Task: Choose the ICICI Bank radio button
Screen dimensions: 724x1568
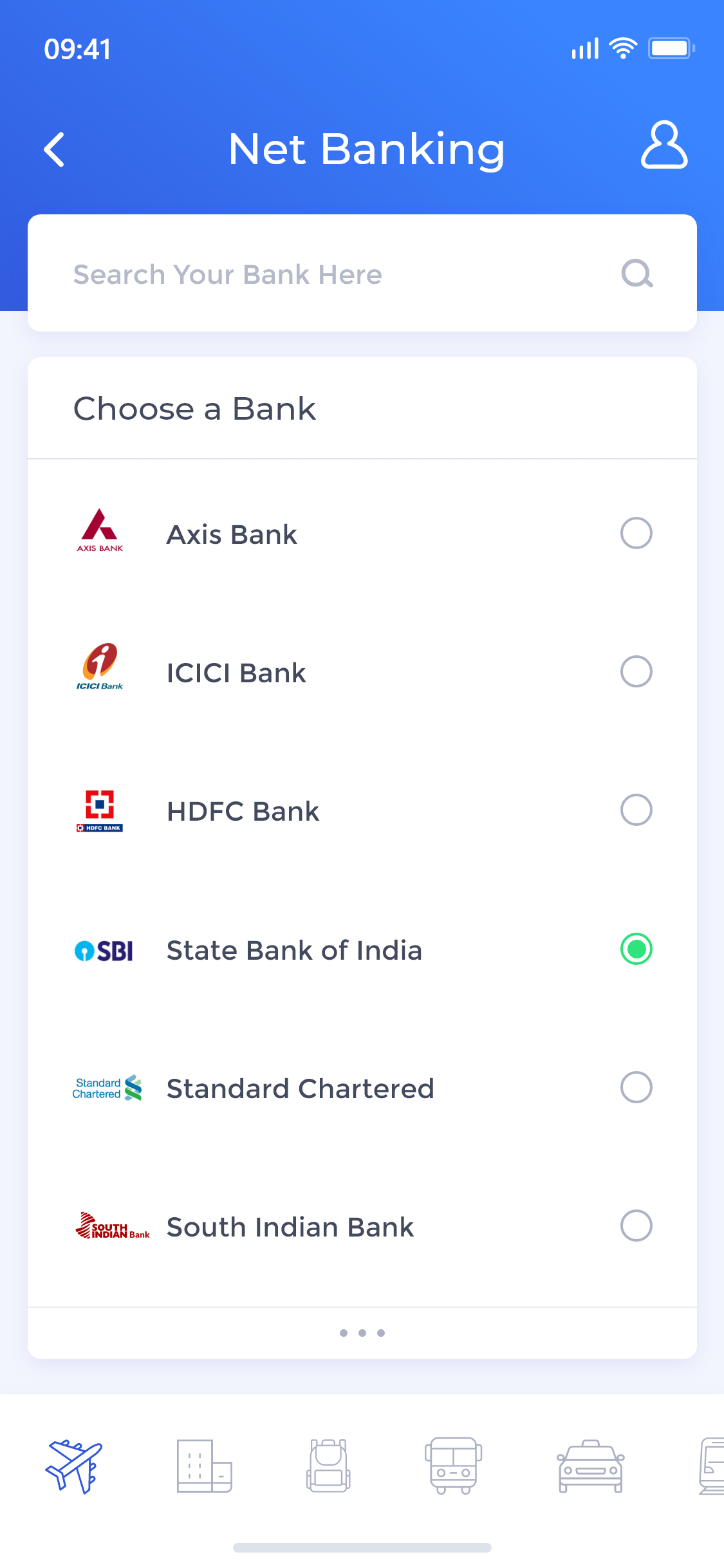Action: pyautogui.click(x=636, y=671)
